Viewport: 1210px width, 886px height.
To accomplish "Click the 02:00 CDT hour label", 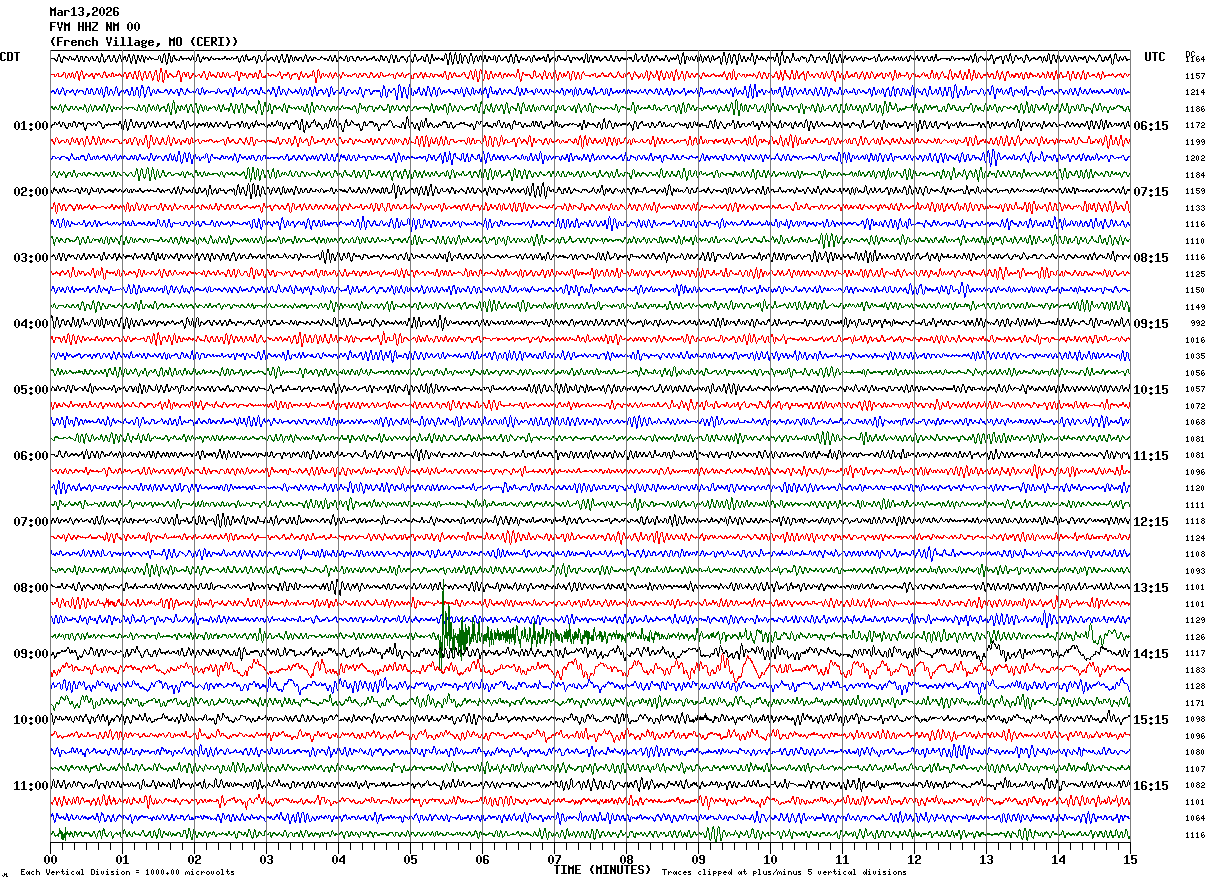I will (x=31, y=192).
